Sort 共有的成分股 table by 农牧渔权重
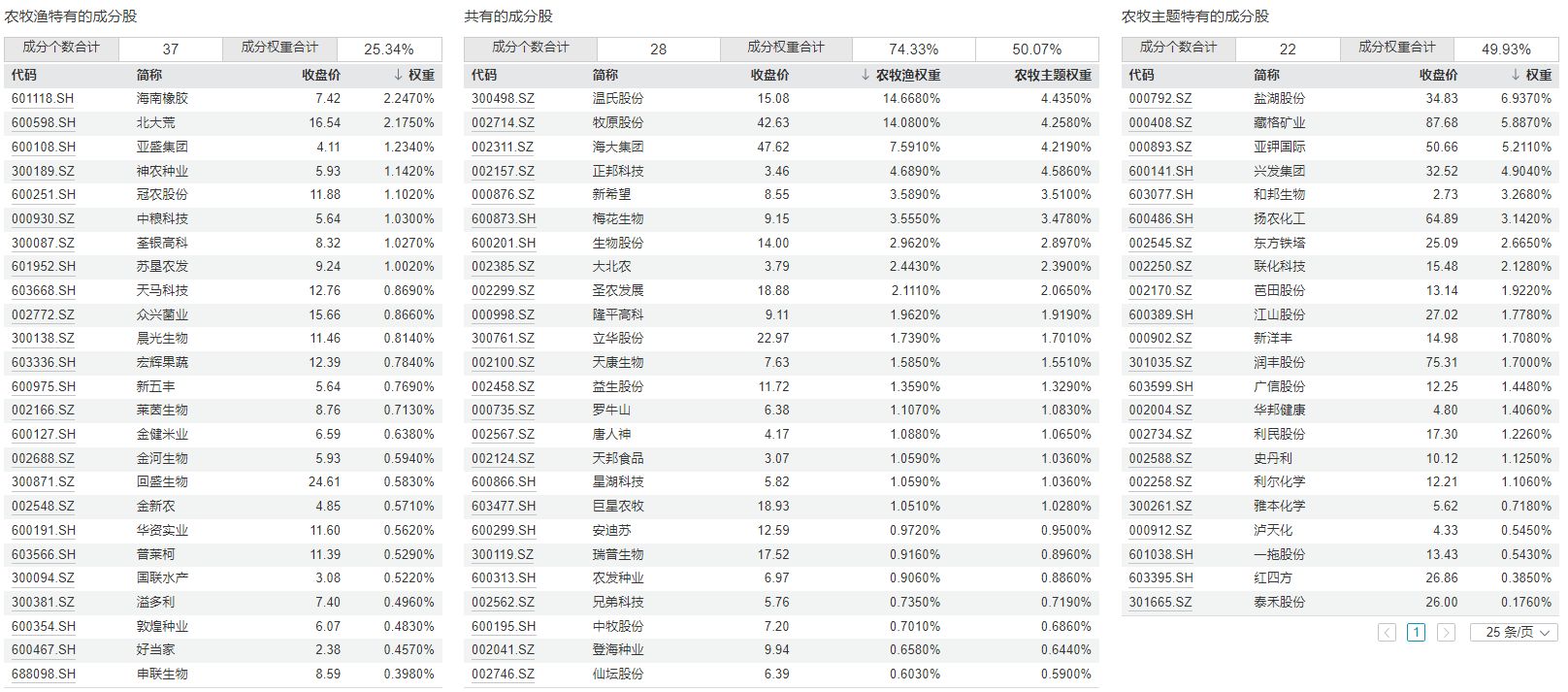 tap(899, 75)
